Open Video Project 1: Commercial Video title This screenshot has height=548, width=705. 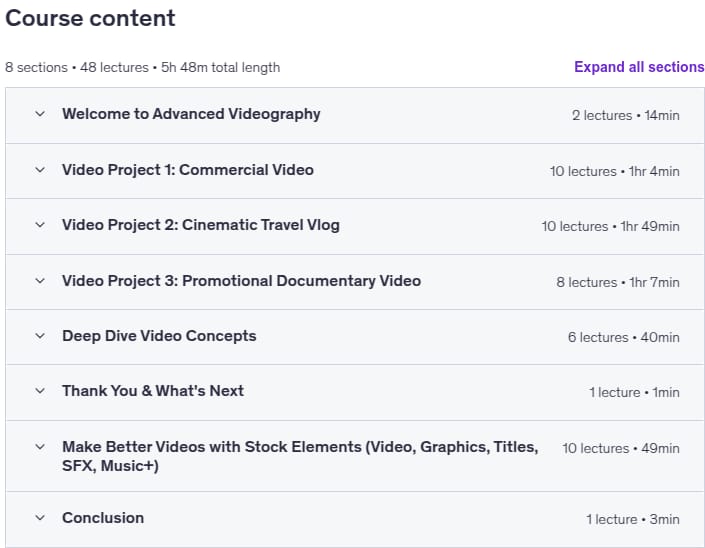188,170
